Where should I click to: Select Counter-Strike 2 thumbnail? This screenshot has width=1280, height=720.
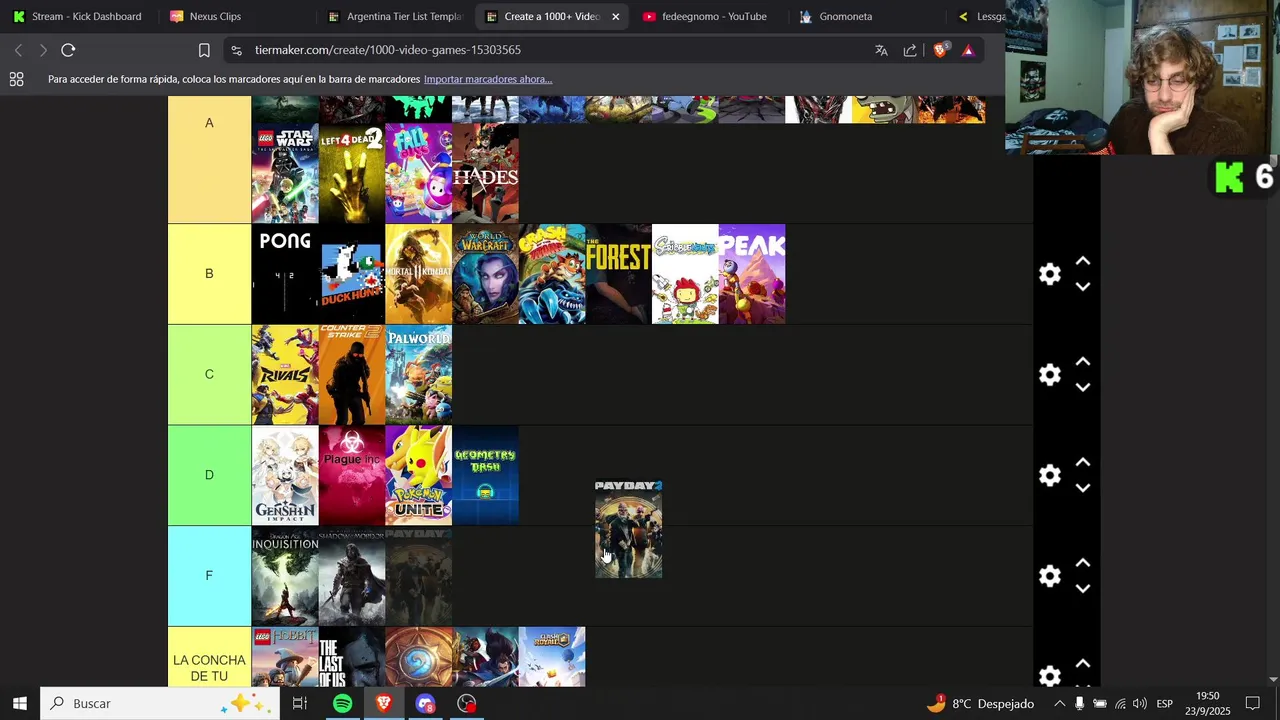(x=352, y=375)
